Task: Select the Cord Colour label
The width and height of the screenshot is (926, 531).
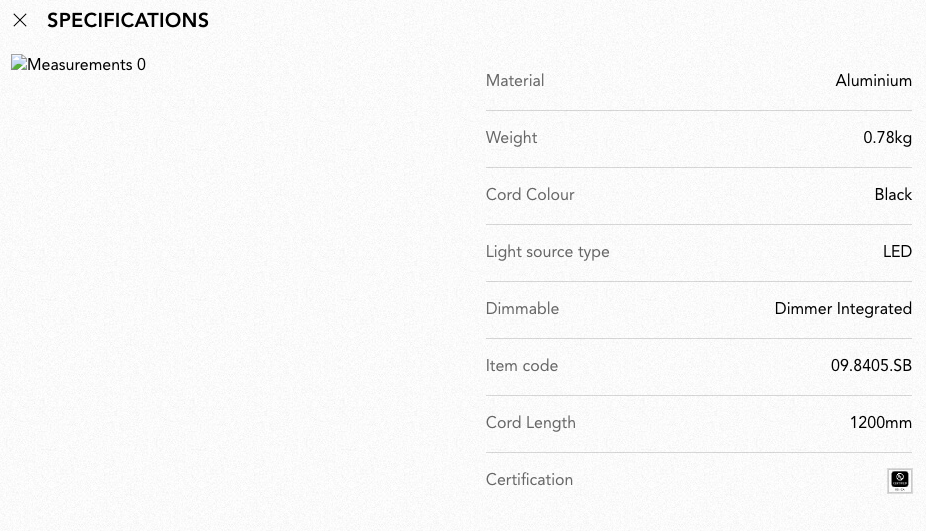Action: coord(530,195)
